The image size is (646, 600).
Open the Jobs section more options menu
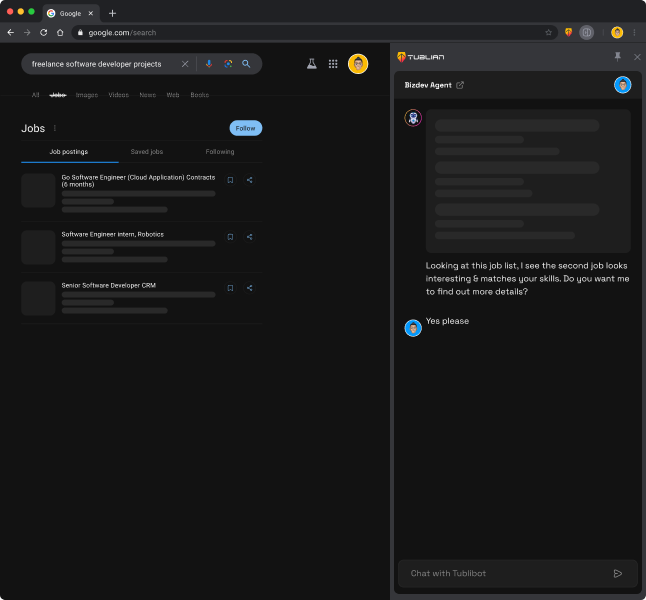tap(55, 128)
